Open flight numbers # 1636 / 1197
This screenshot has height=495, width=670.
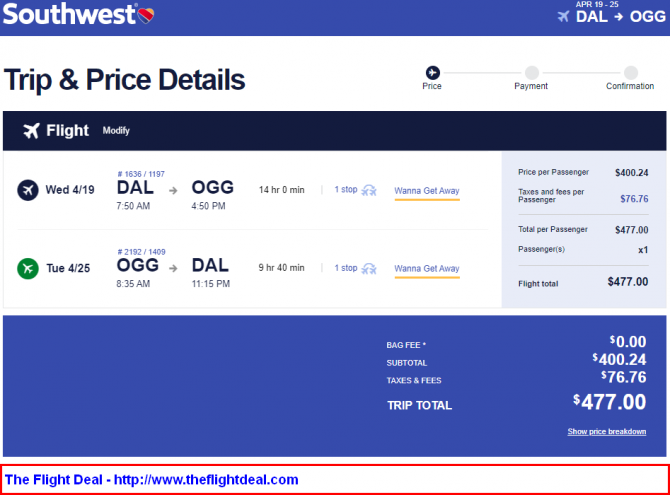pos(141,174)
